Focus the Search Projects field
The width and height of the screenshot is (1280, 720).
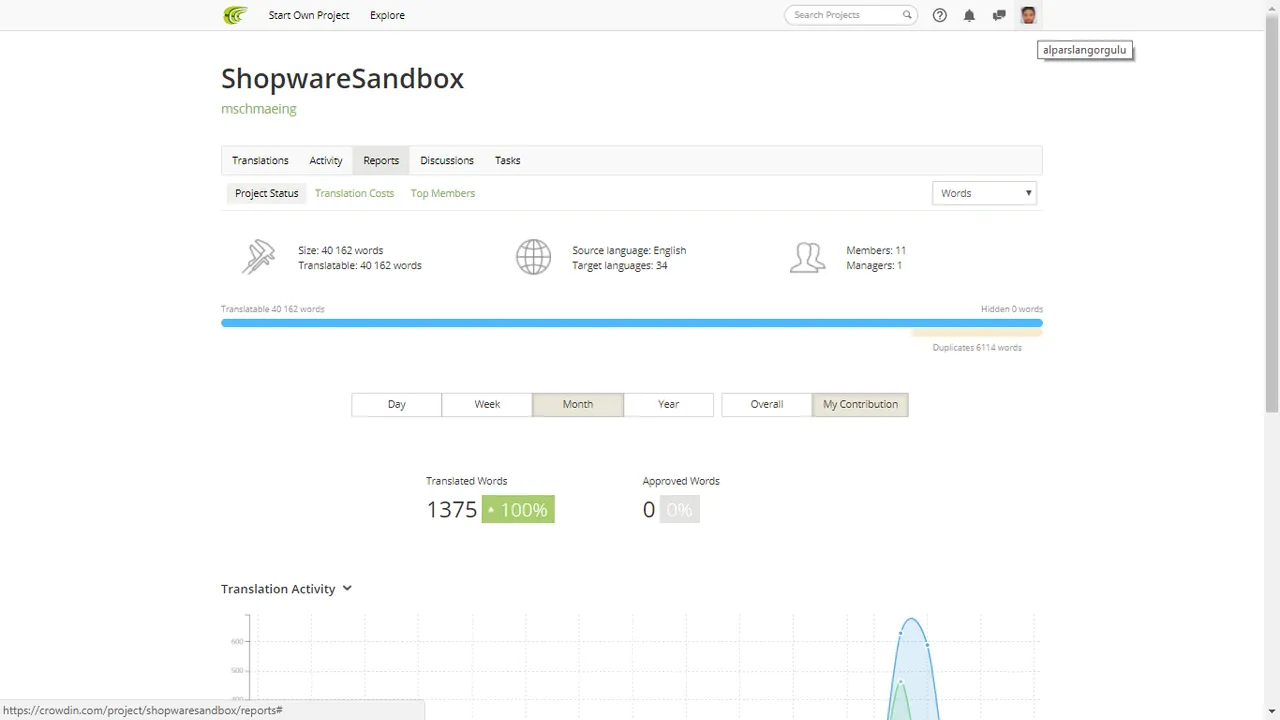tap(851, 15)
